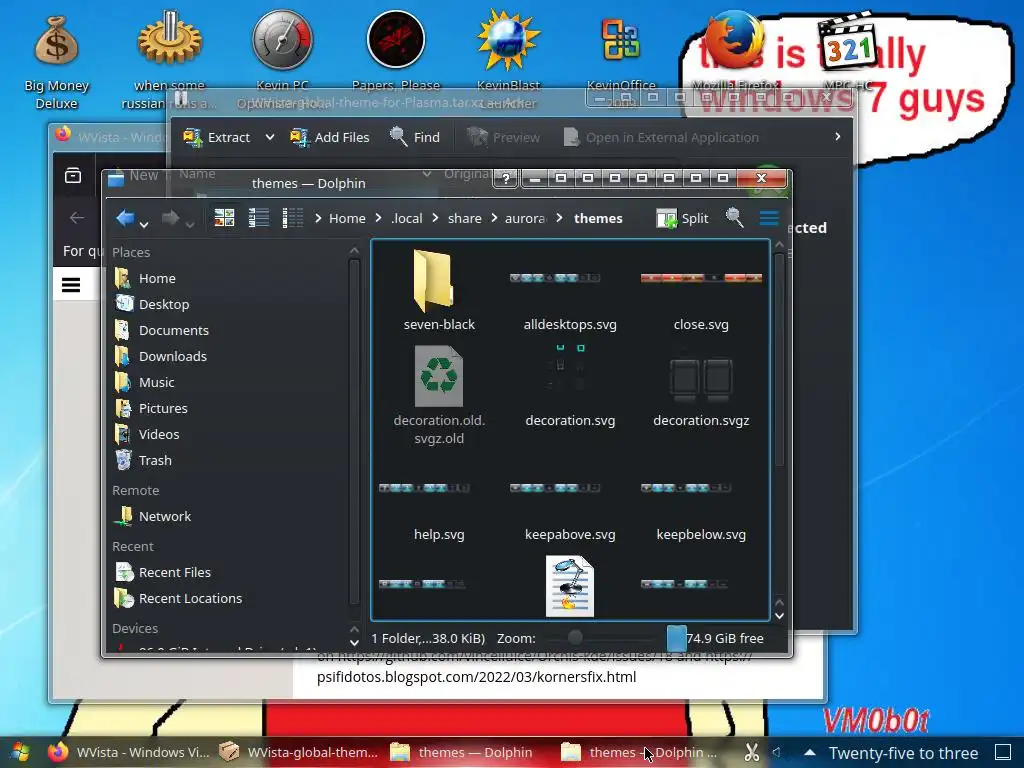
Task: Open the Kevin PC Optimiser desktop icon
Action: point(282,60)
